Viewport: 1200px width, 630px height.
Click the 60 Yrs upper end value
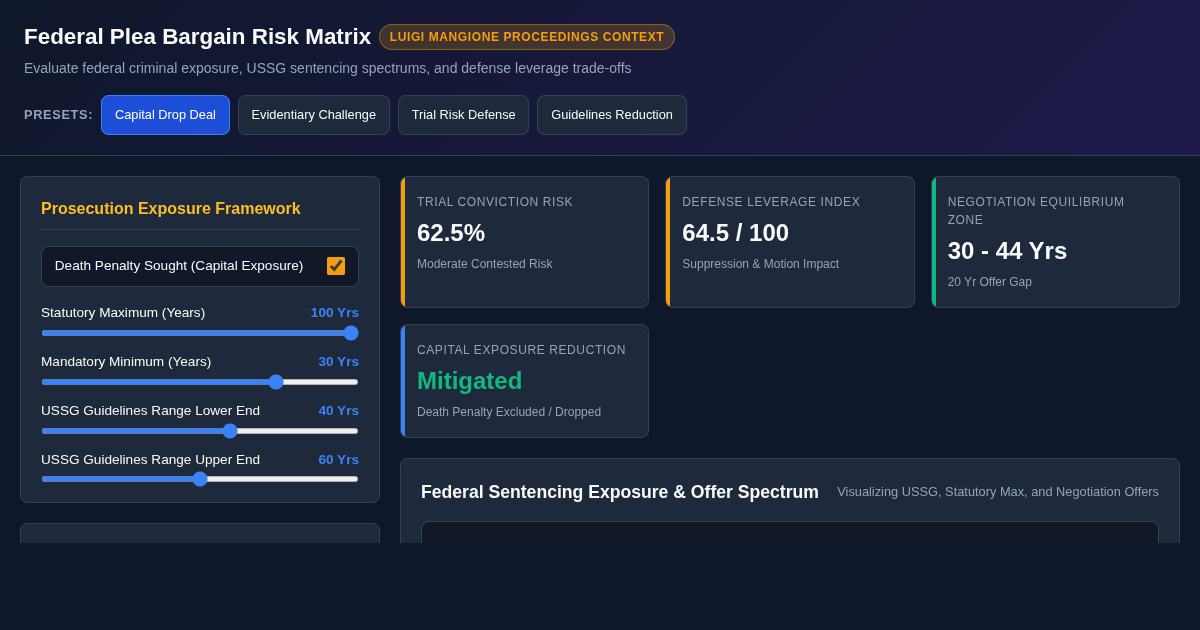[339, 460]
